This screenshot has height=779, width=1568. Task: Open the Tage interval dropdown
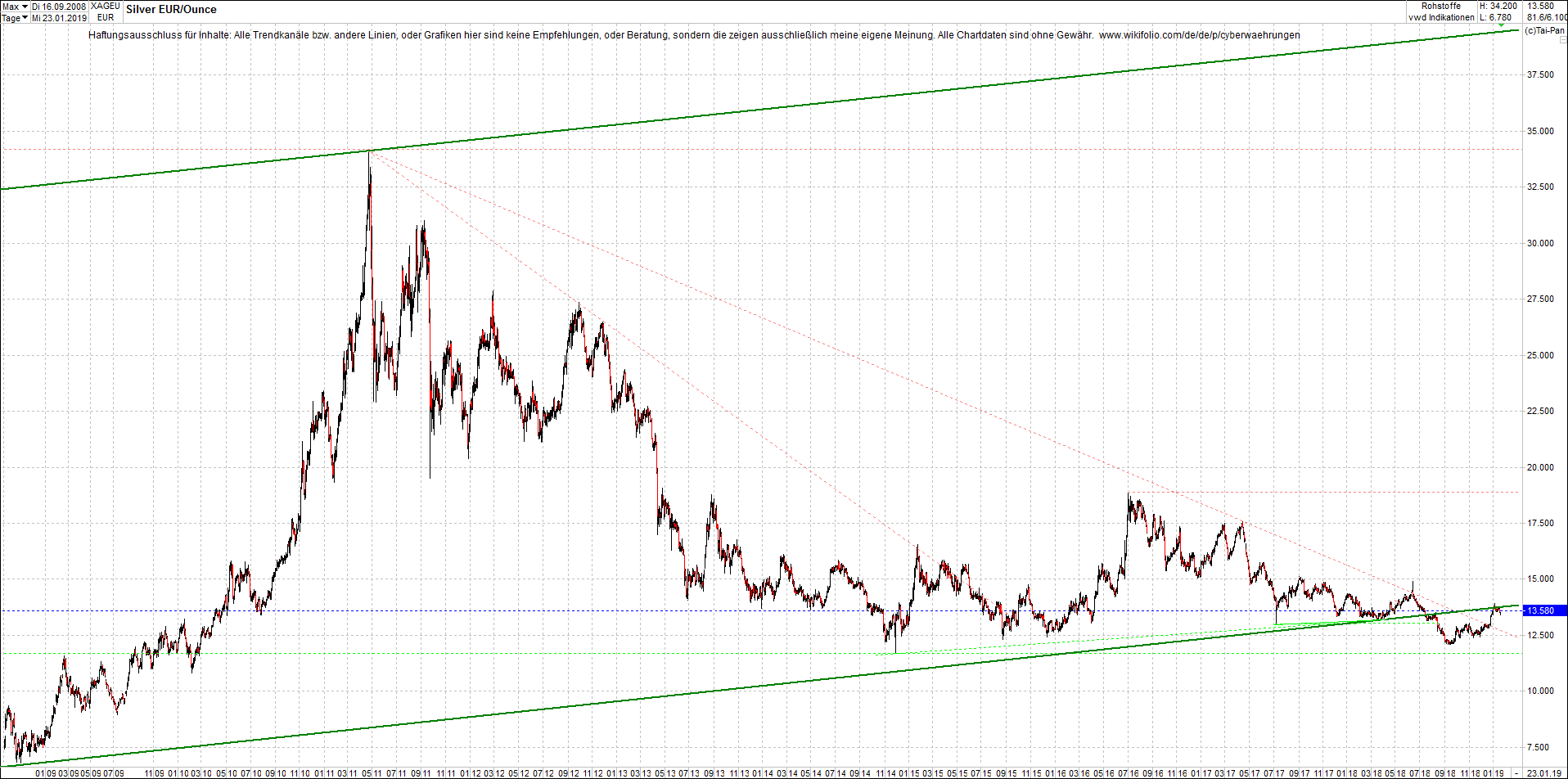pyautogui.click(x=15, y=17)
